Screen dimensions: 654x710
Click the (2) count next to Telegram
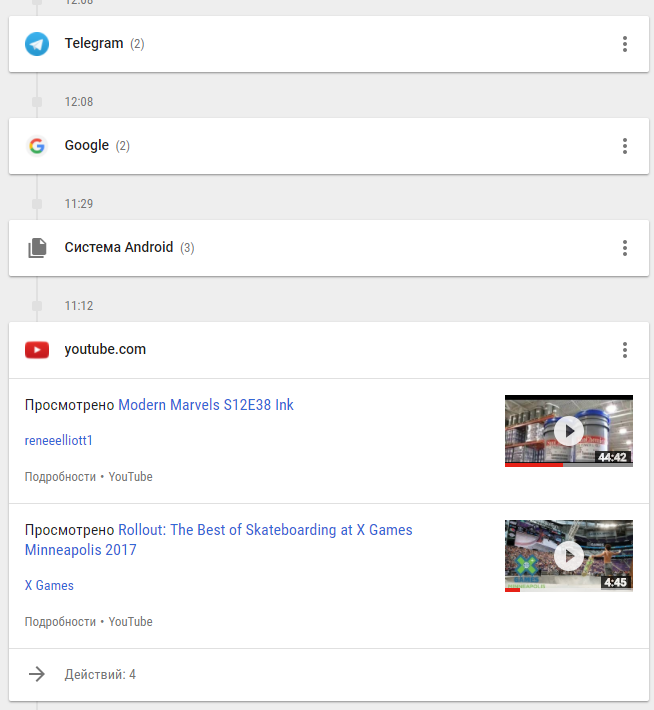click(x=137, y=44)
